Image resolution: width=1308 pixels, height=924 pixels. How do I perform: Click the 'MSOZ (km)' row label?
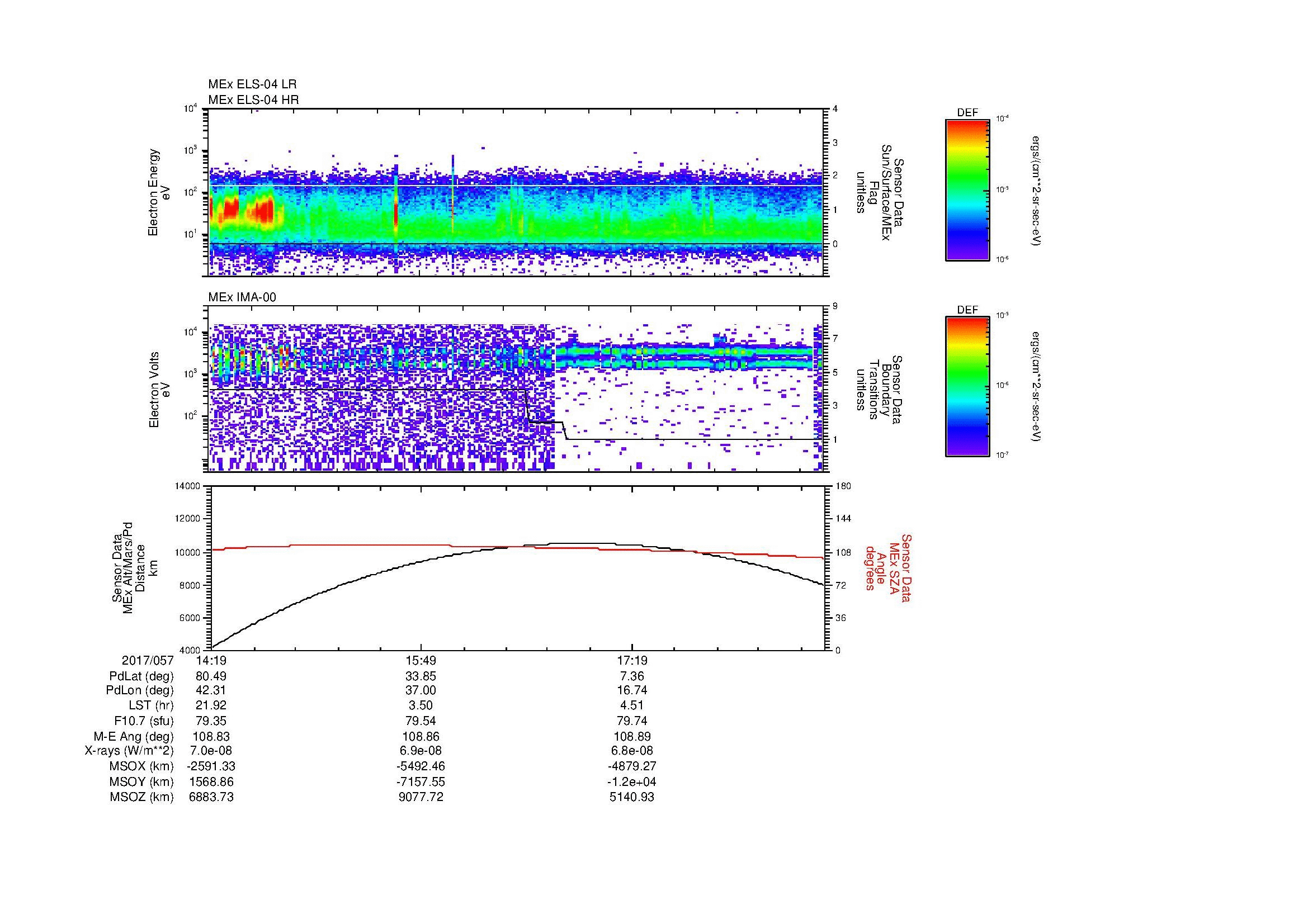point(141,797)
